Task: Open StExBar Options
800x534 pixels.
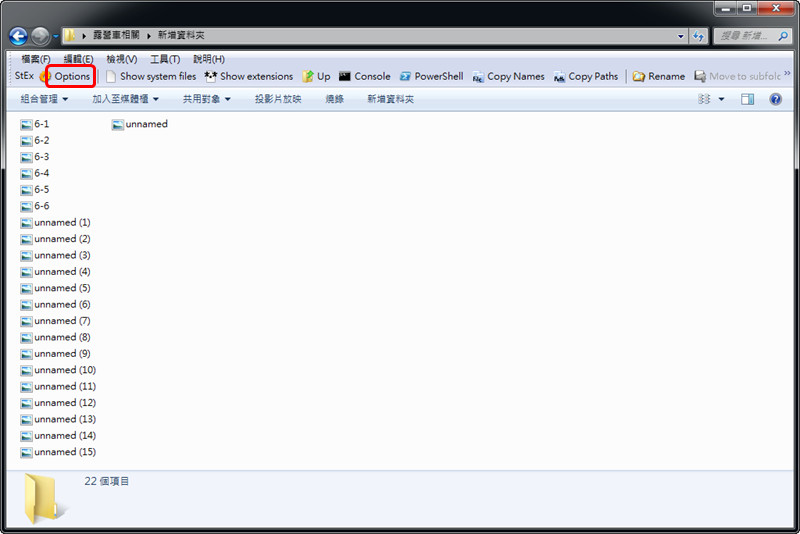Action: pyautogui.click(x=66, y=77)
